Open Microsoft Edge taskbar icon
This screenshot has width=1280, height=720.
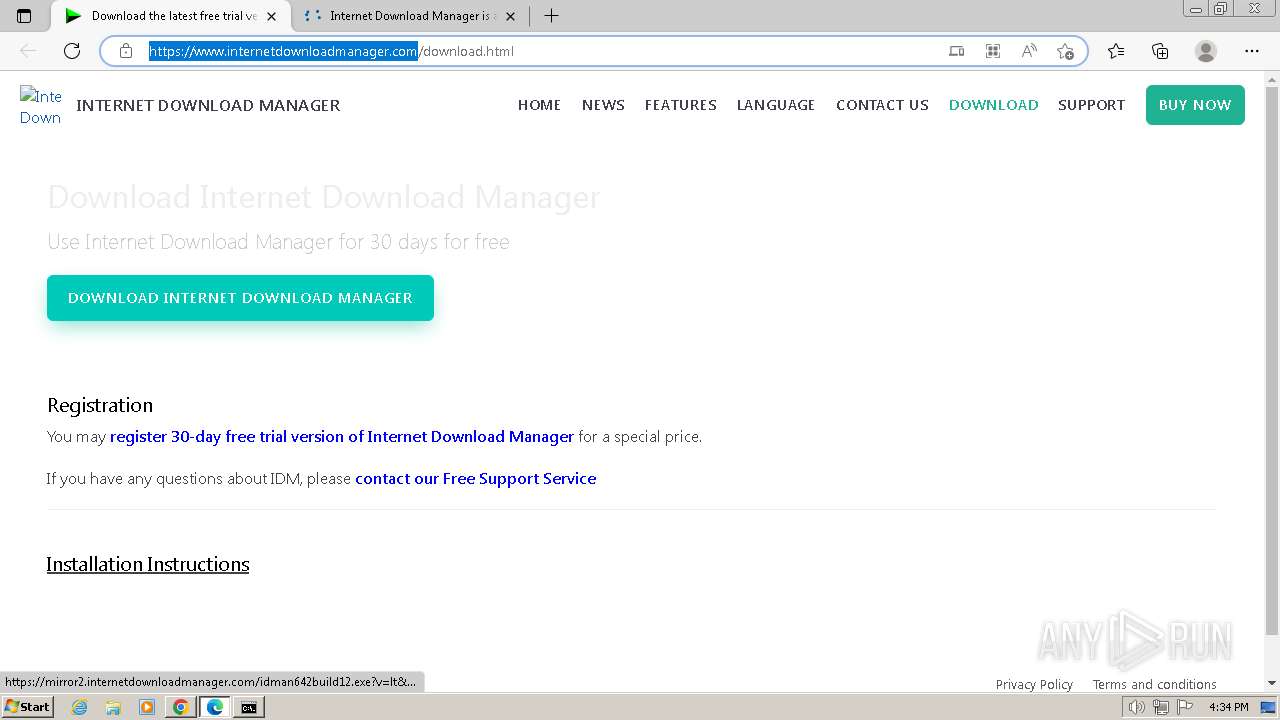pyautogui.click(x=214, y=707)
